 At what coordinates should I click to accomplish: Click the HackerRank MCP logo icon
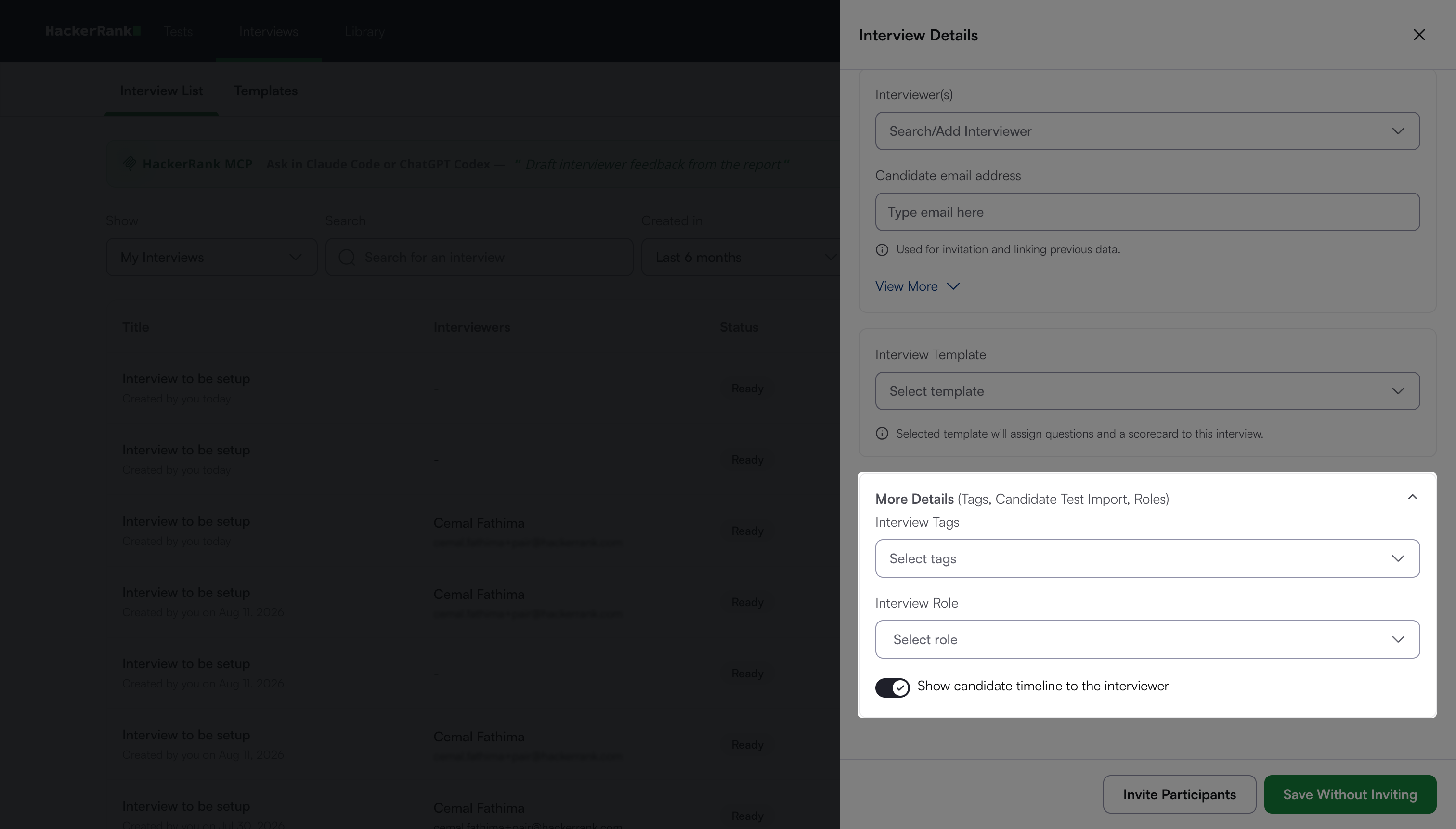[x=129, y=164]
